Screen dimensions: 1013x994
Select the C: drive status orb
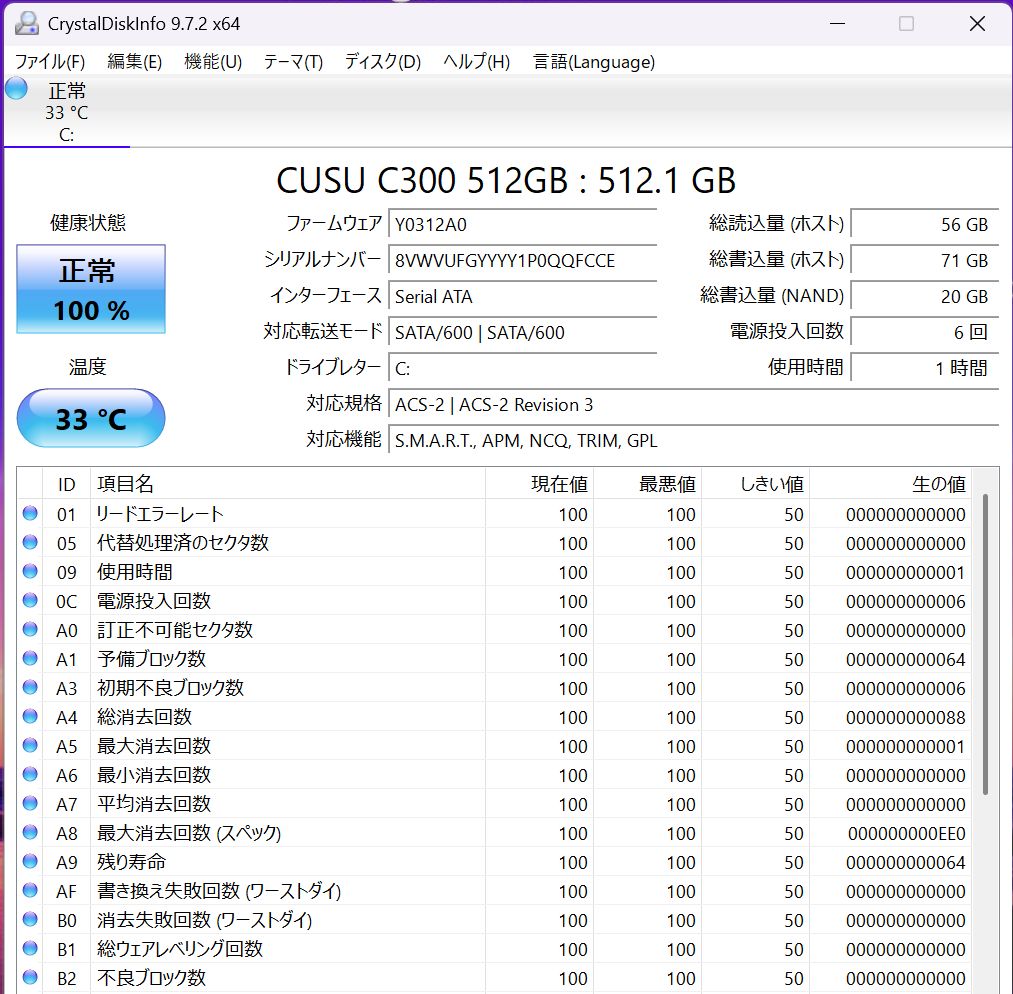click(x=16, y=88)
